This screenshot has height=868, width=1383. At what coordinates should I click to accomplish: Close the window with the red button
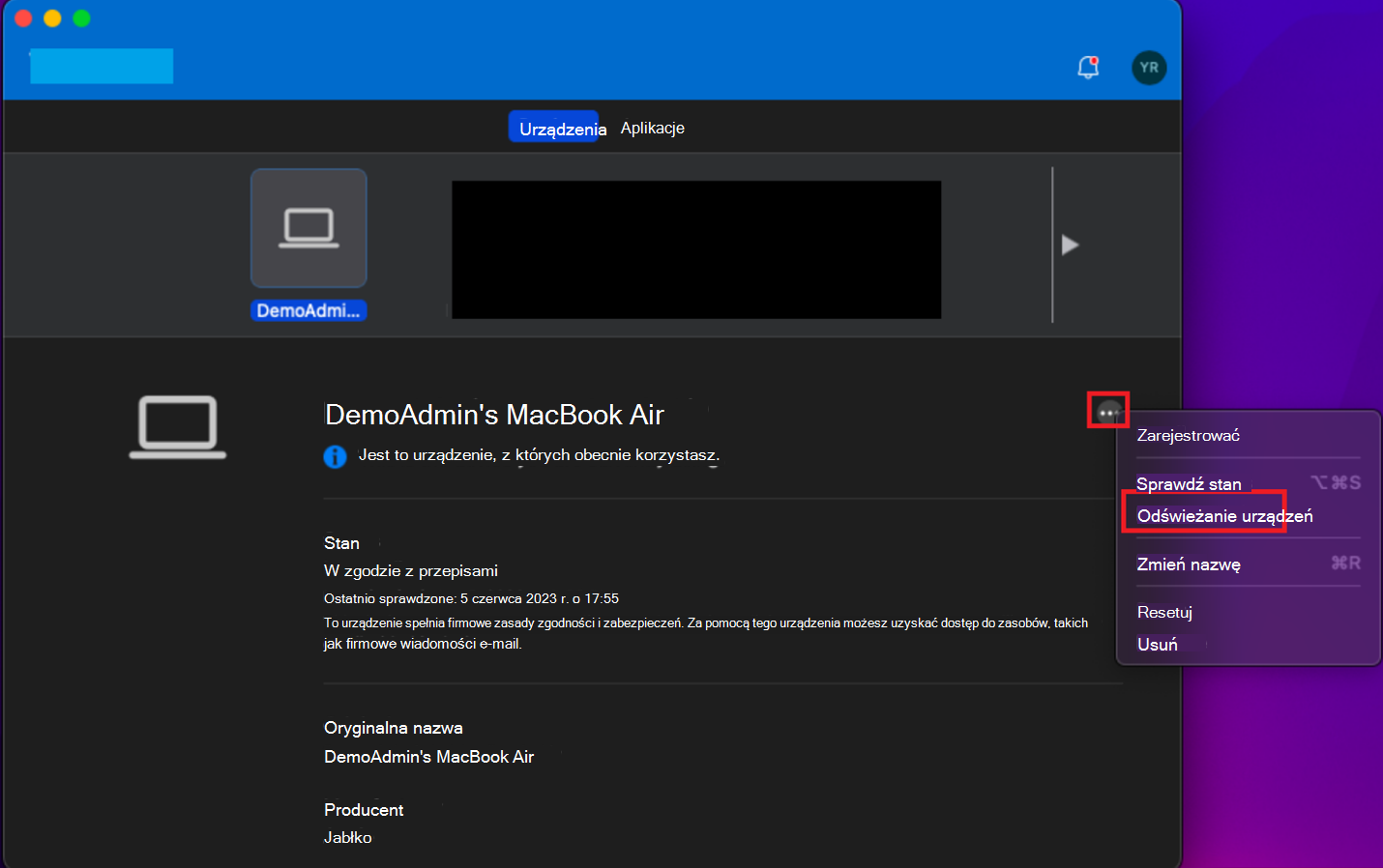(24, 18)
